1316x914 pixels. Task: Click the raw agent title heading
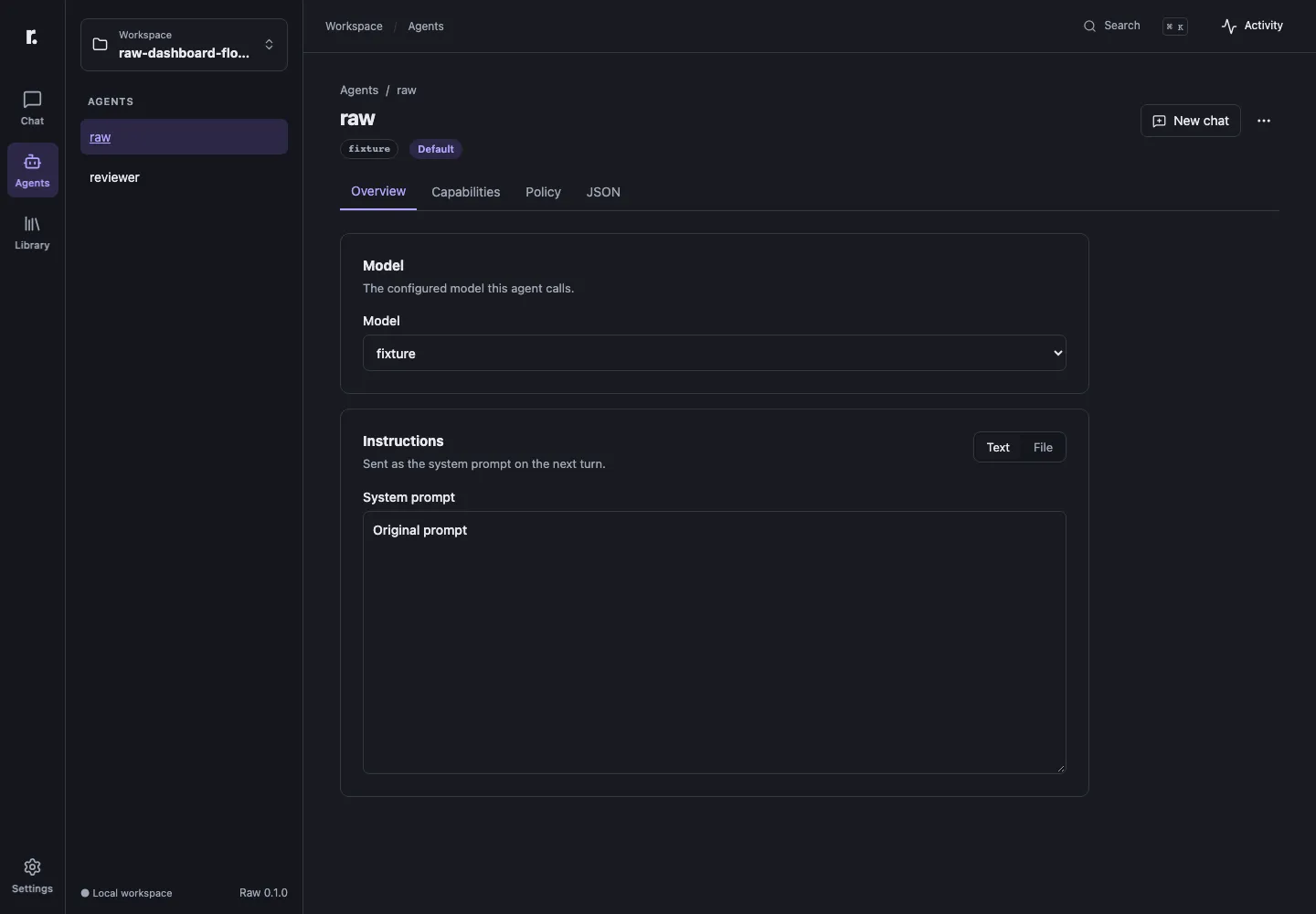[357, 119]
